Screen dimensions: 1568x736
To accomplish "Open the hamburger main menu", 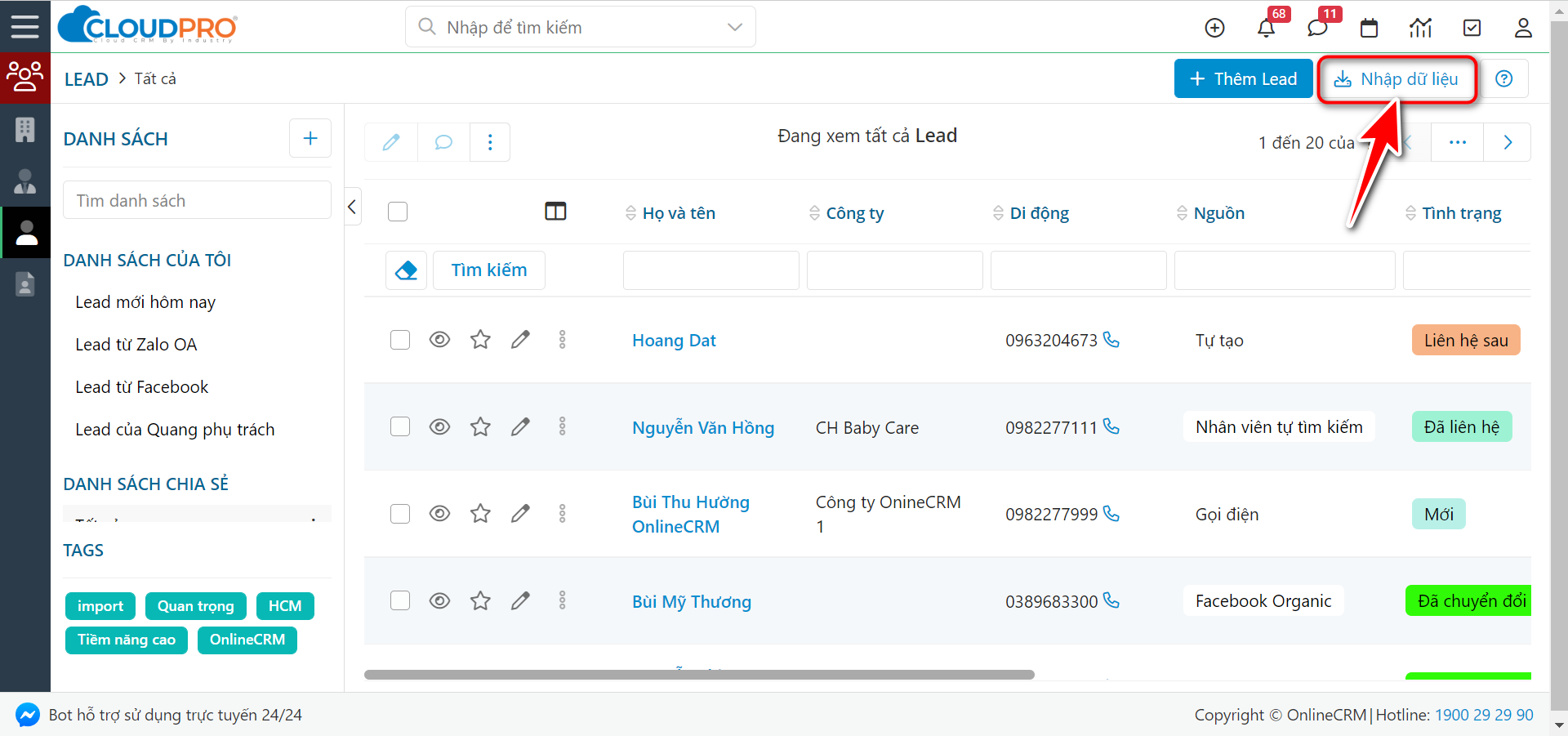I will tap(24, 27).
